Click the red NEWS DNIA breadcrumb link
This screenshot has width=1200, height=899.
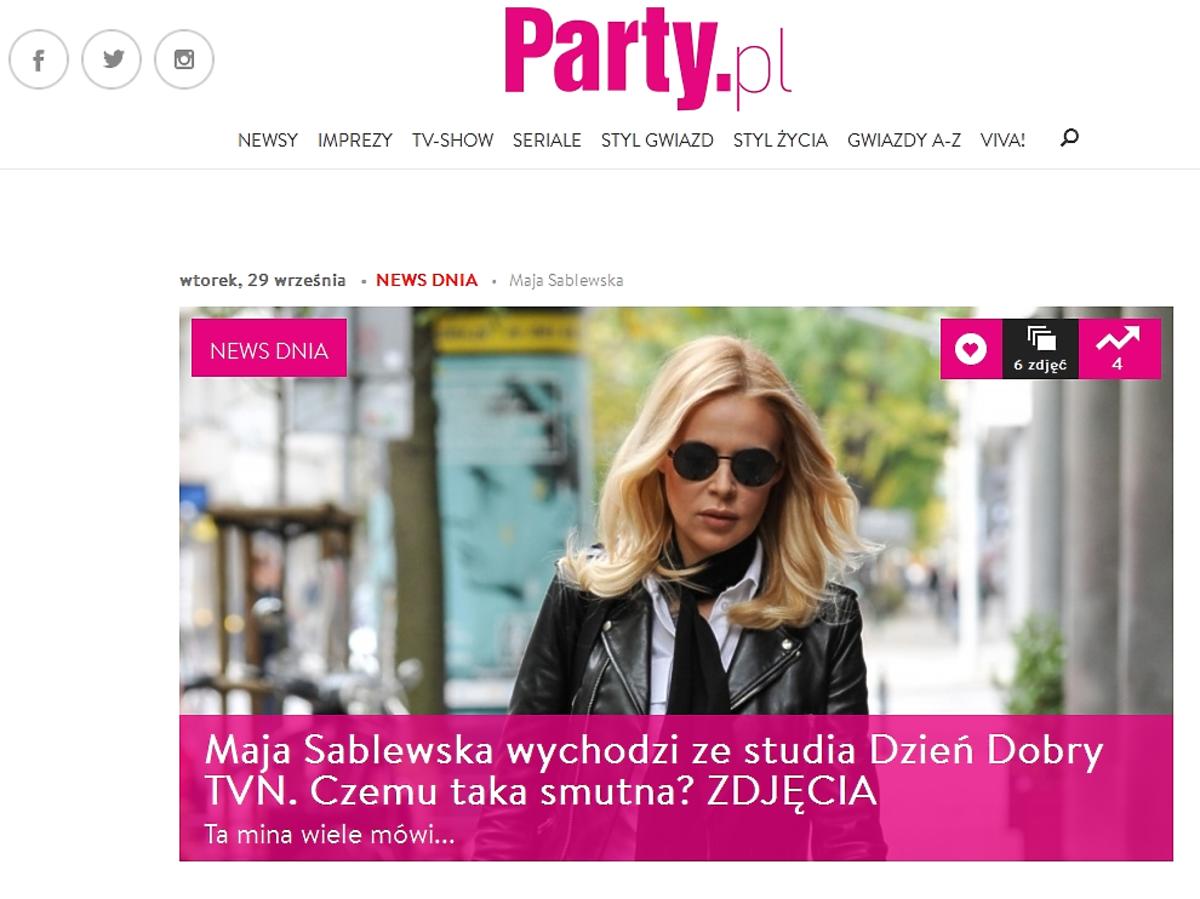[x=427, y=280]
